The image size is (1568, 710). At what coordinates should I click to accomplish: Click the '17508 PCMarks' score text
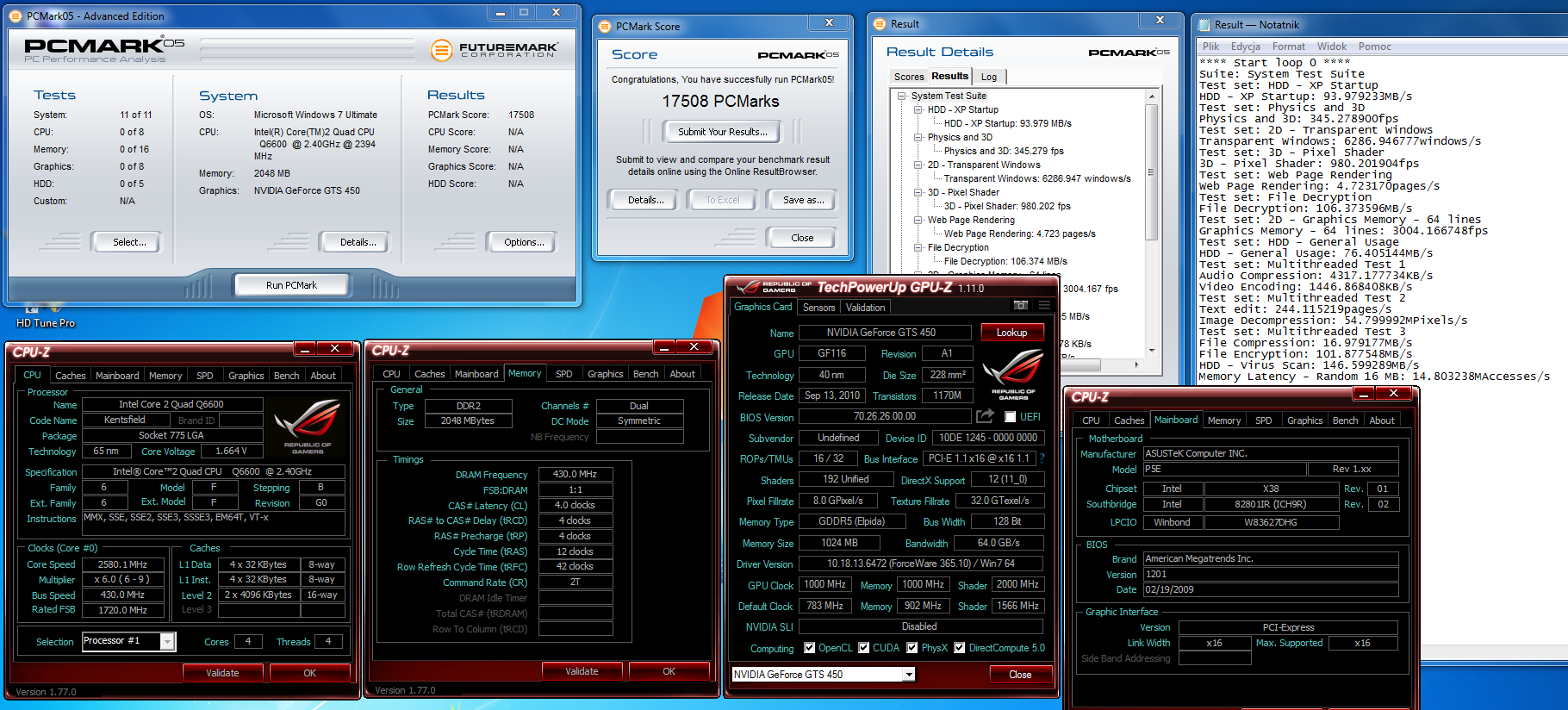[x=720, y=102]
